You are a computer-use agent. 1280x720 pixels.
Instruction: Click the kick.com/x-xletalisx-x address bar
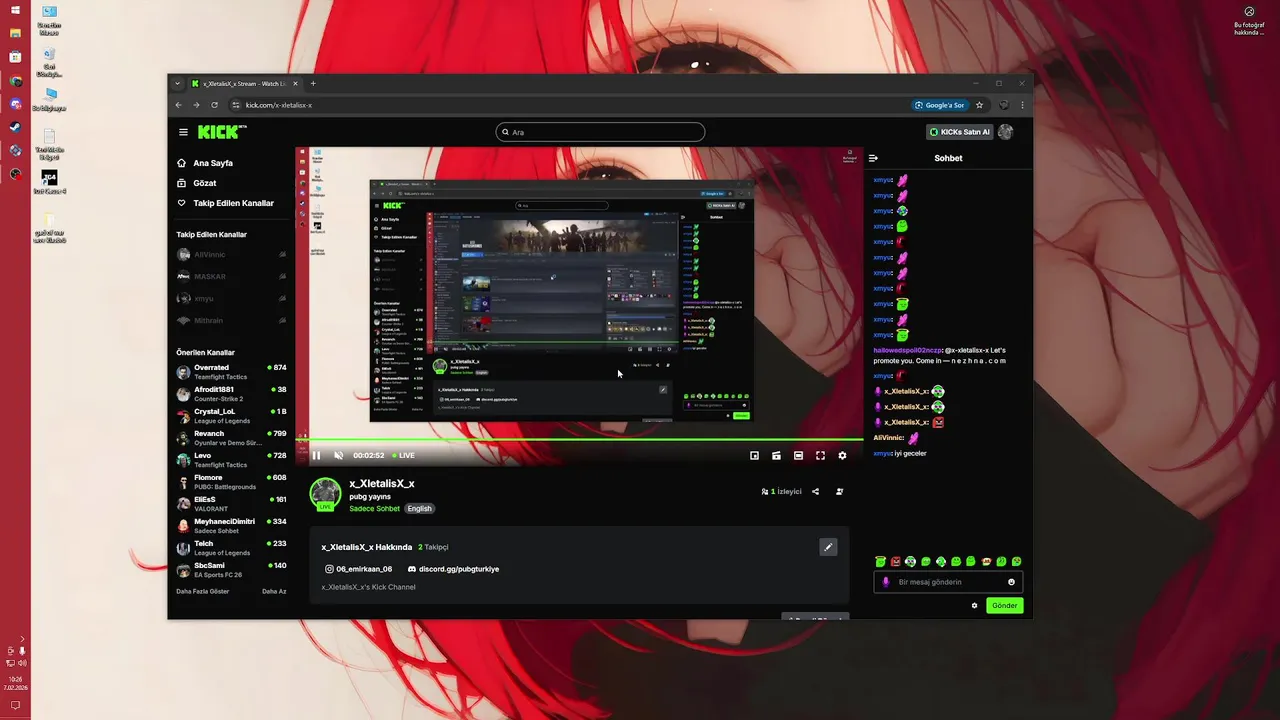(570, 105)
